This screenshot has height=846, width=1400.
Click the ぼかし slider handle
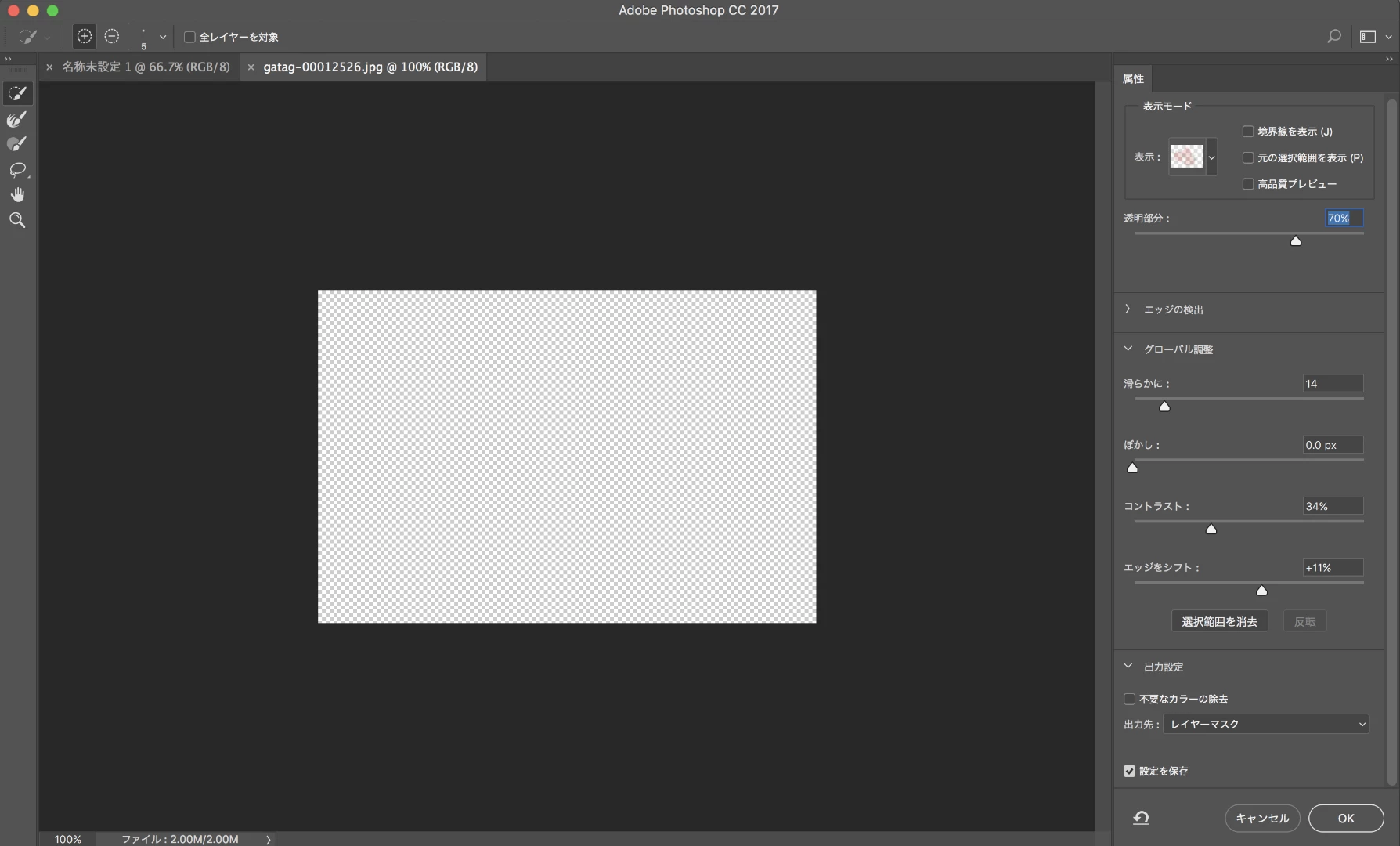(1132, 468)
